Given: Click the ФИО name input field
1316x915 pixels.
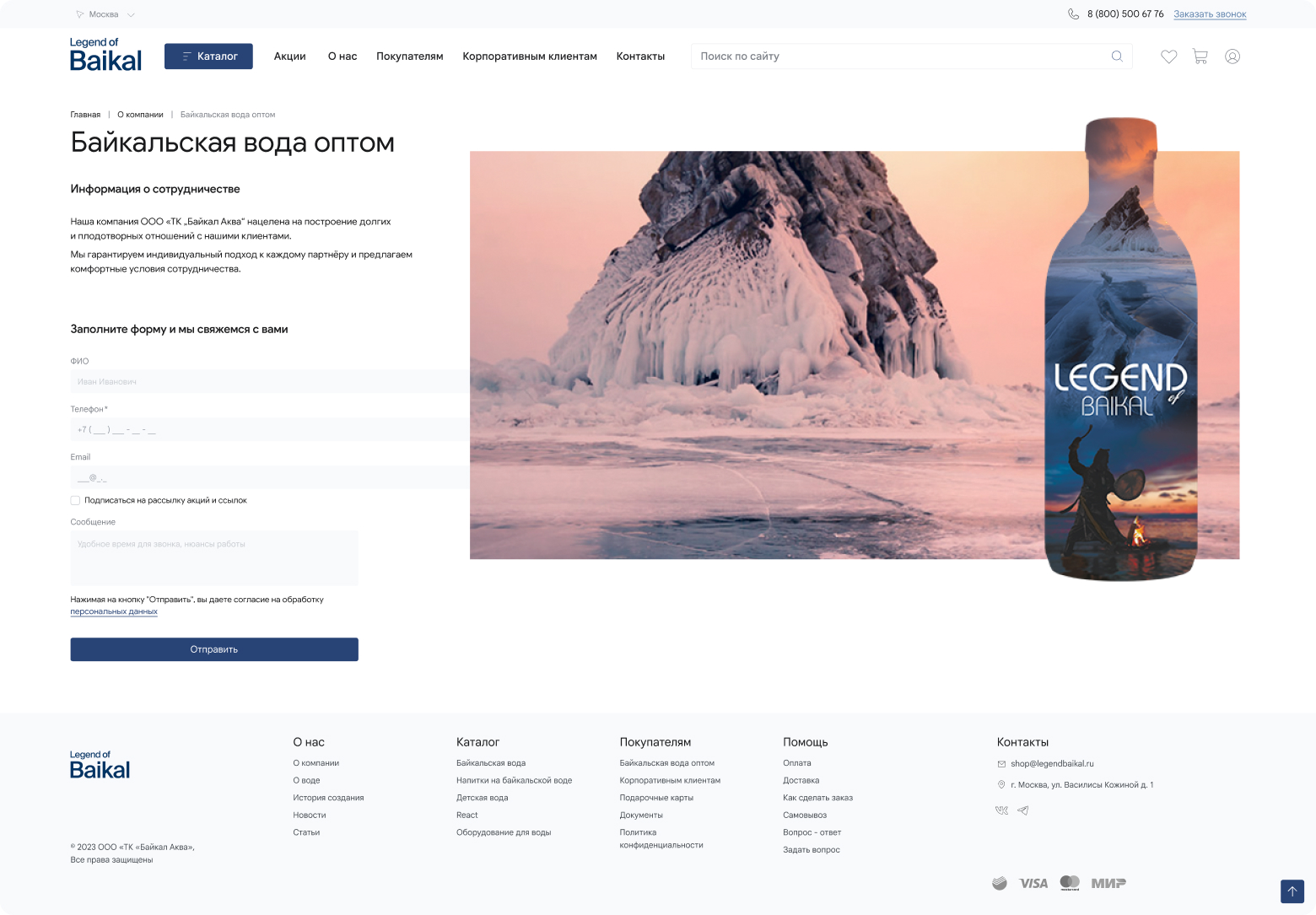Looking at the screenshot, I should (x=270, y=381).
